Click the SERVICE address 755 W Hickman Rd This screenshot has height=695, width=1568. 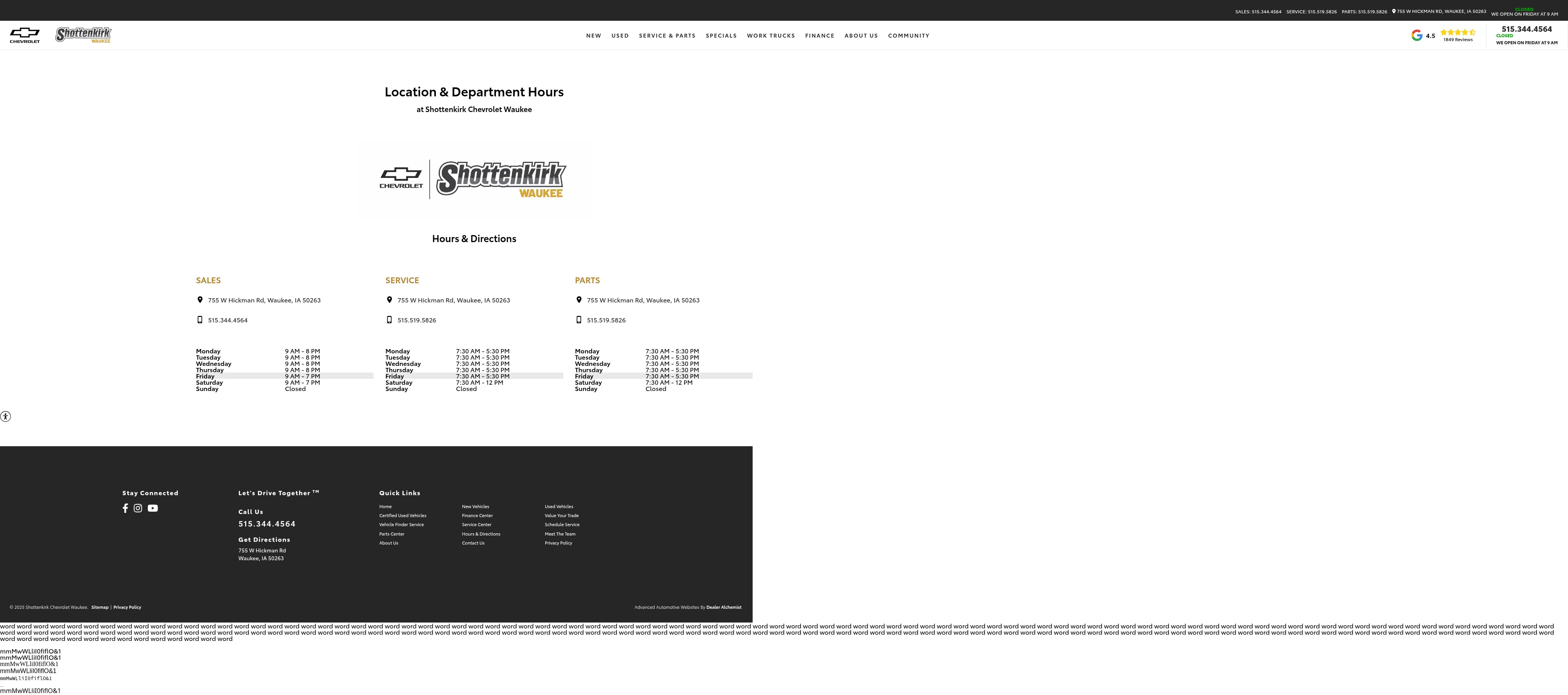(454, 300)
